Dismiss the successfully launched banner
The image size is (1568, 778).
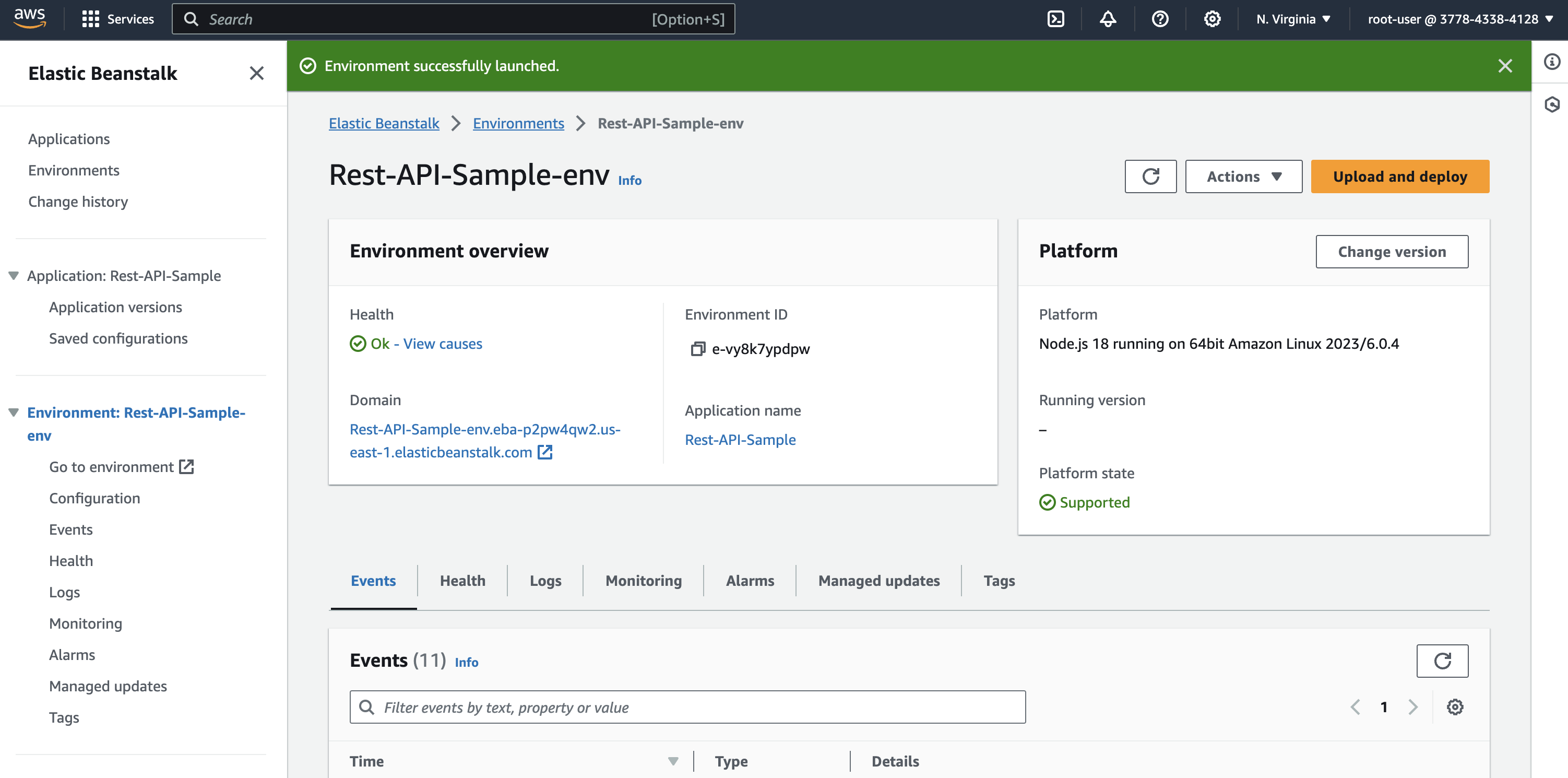1505,66
